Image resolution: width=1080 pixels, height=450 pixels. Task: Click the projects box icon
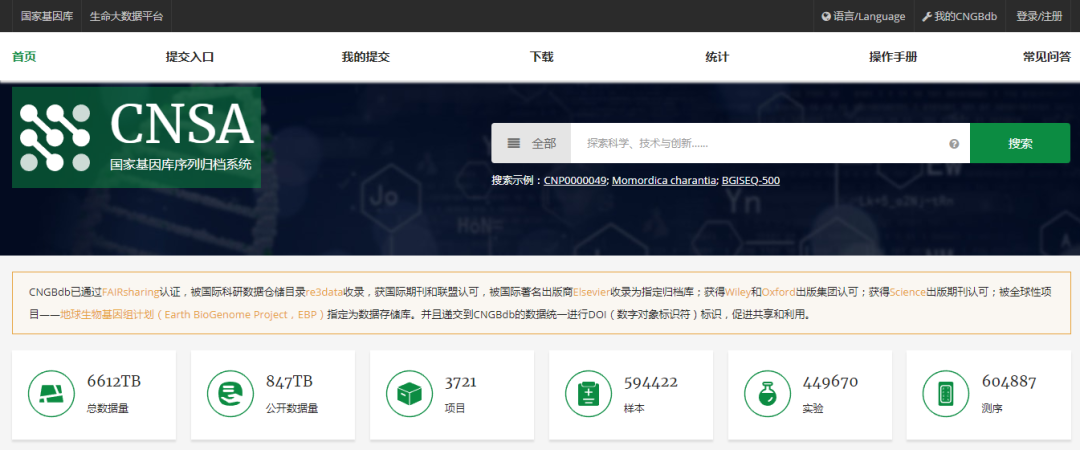[409, 394]
